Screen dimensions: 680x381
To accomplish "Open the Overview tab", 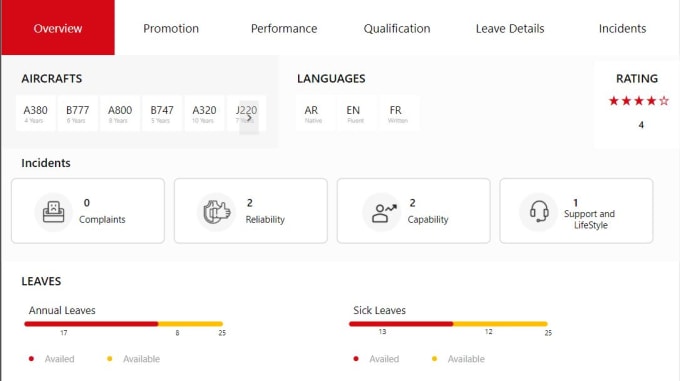I will click(58, 28).
